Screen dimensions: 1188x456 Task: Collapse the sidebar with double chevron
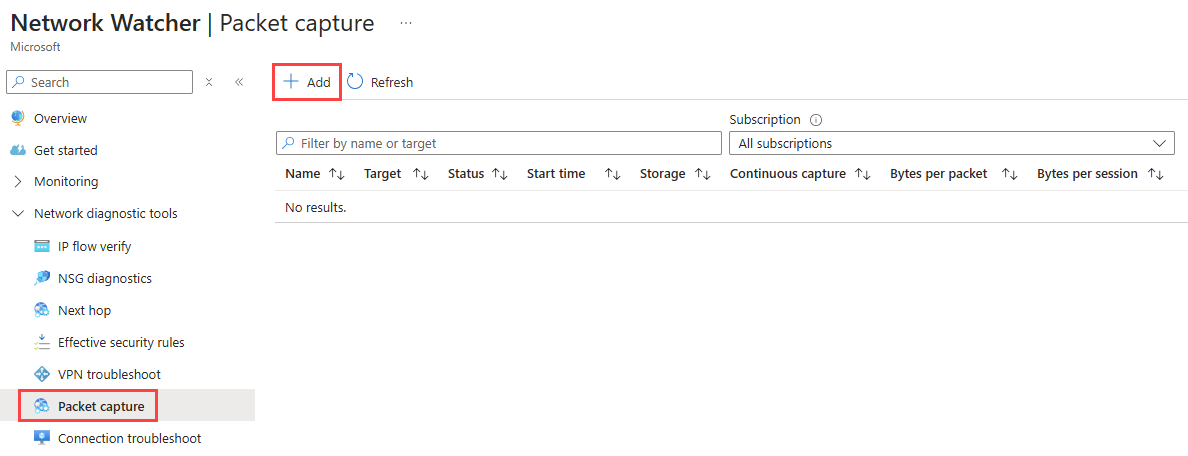pyautogui.click(x=239, y=82)
